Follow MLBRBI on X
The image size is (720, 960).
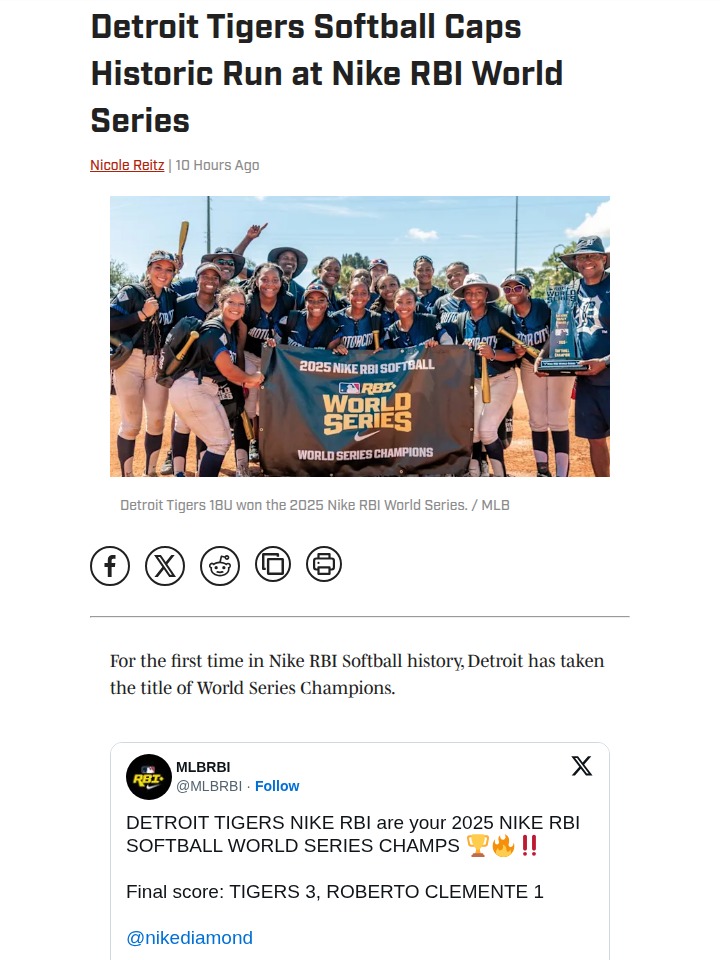[x=277, y=786]
